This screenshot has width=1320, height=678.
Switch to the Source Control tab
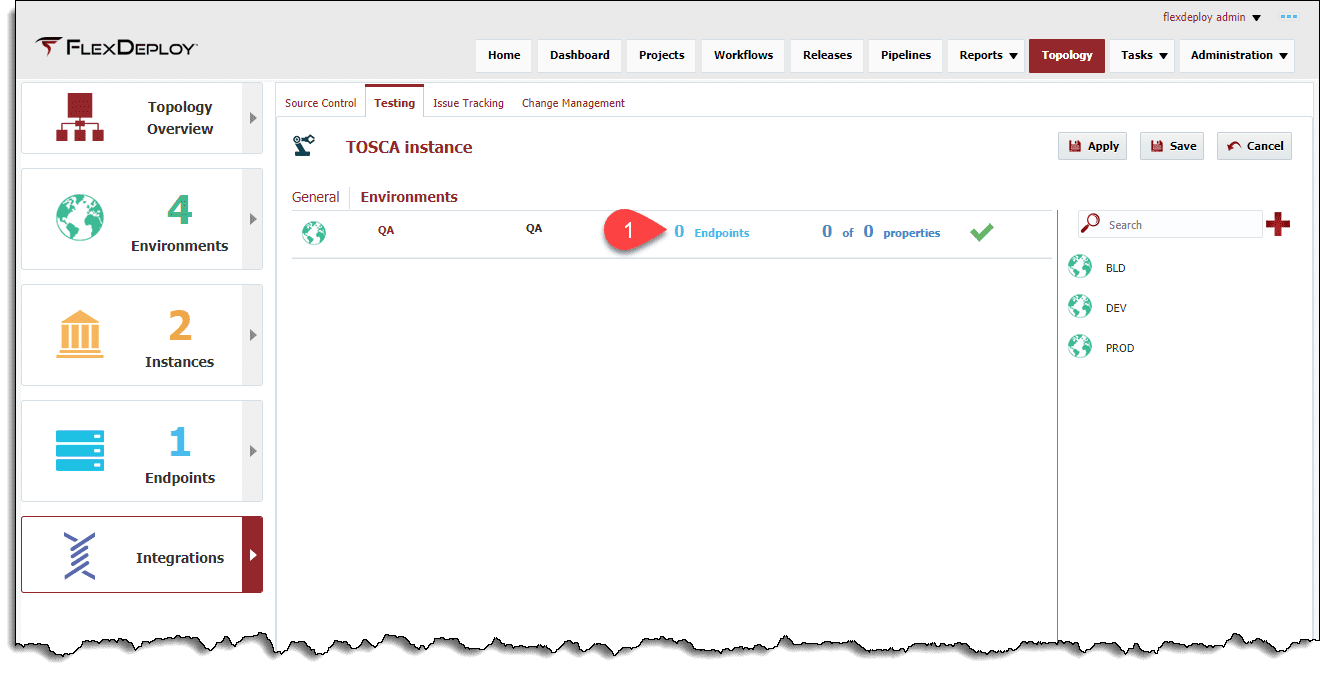tap(320, 103)
